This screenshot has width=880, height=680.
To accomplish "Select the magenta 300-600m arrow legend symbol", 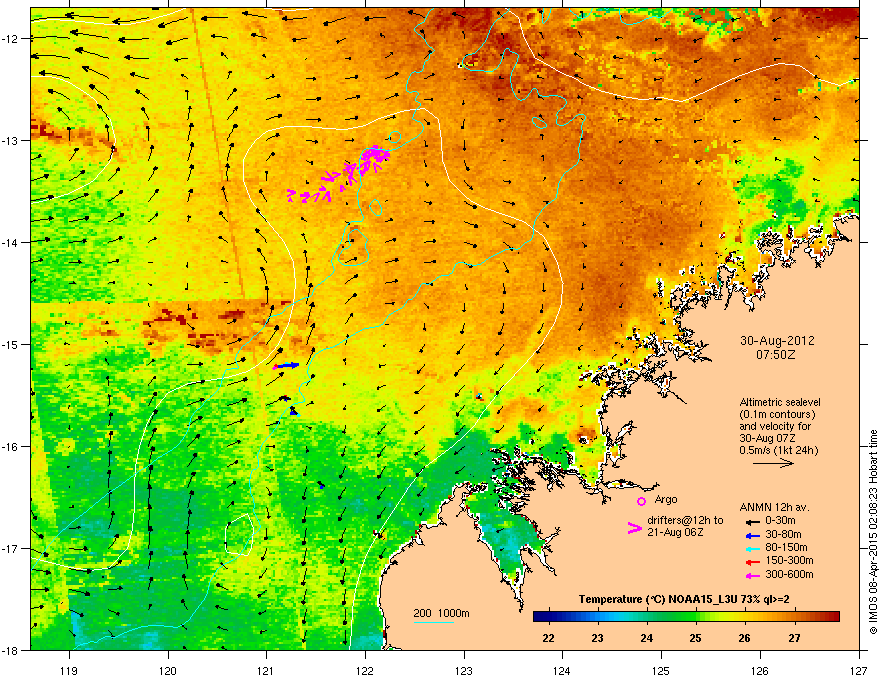I will pos(752,576).
